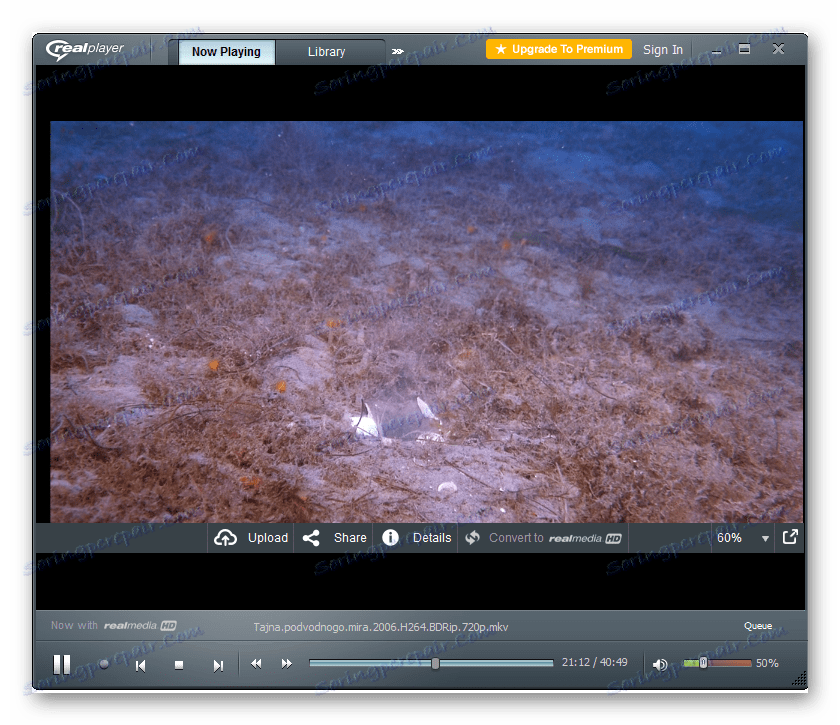Fast forward the video
Screen dimensions: 840x725
pyautogui.click(x=287, y=664)
